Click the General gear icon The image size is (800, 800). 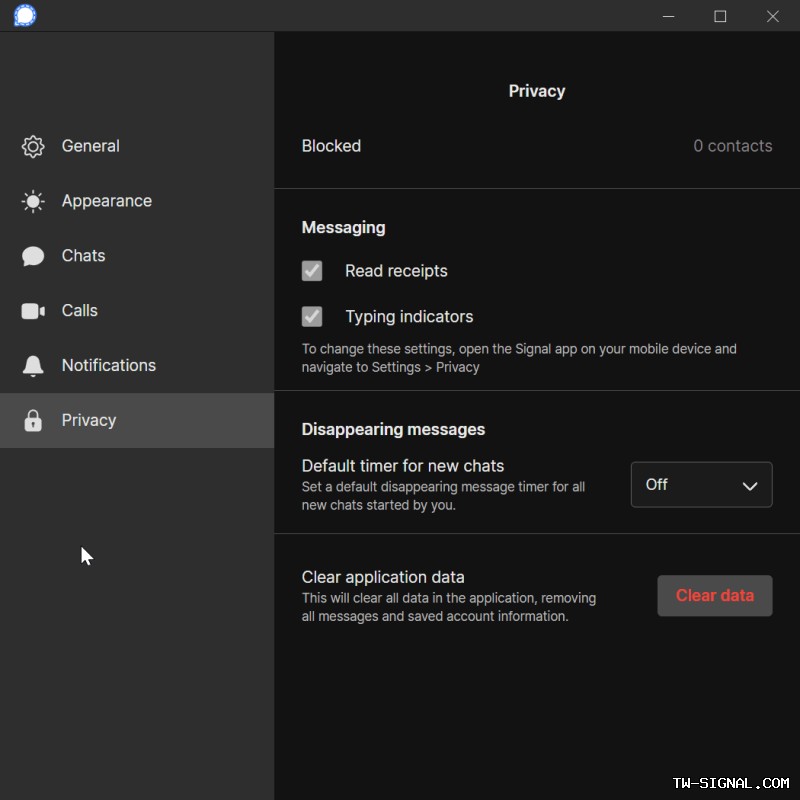pos(33,147)
